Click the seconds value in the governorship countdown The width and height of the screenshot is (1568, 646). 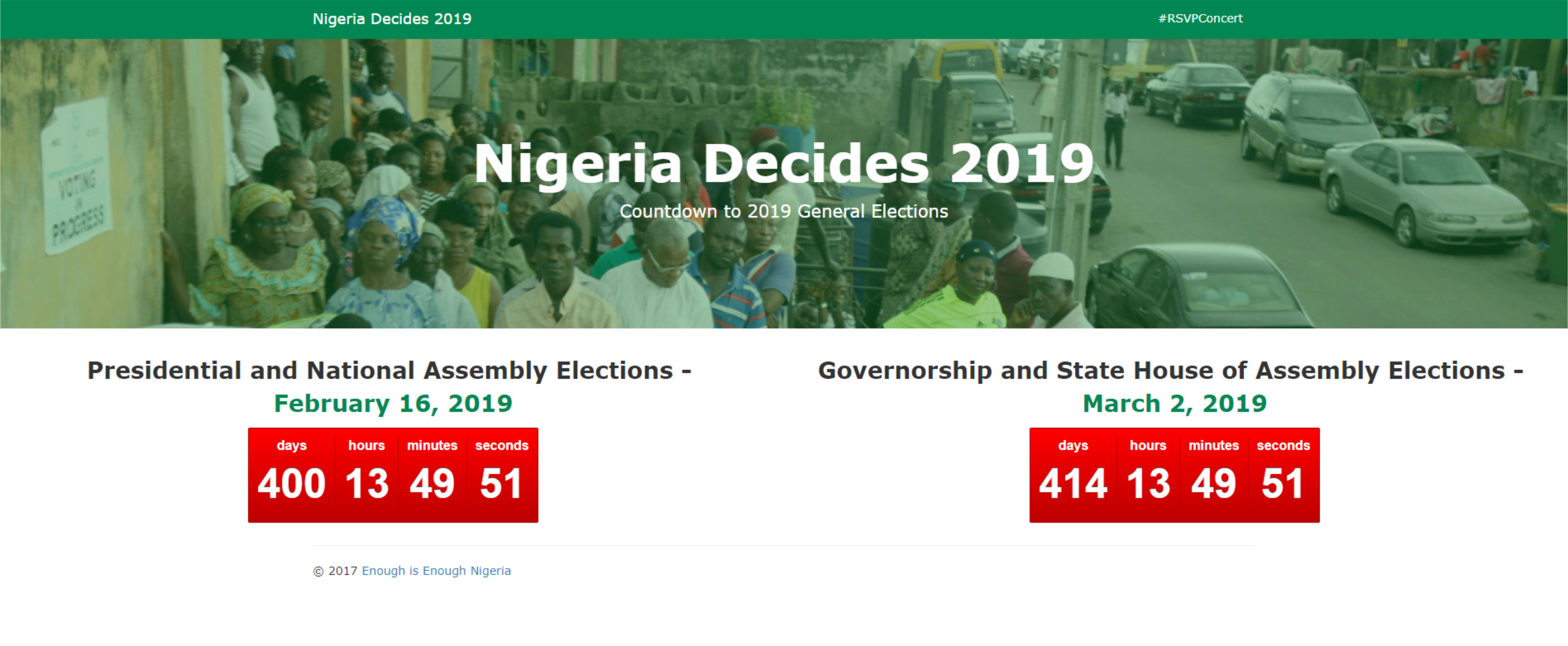click(1283, 483)
